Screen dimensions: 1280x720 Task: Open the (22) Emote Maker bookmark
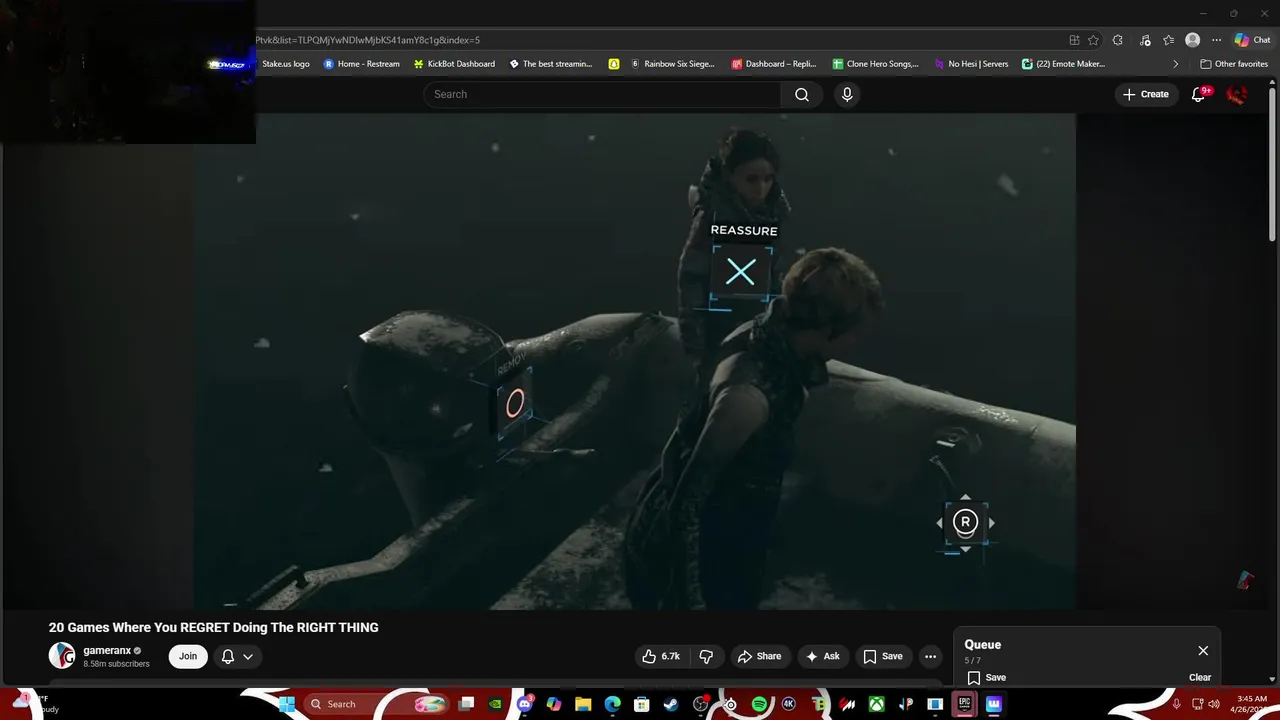[x=1063, y=64]
